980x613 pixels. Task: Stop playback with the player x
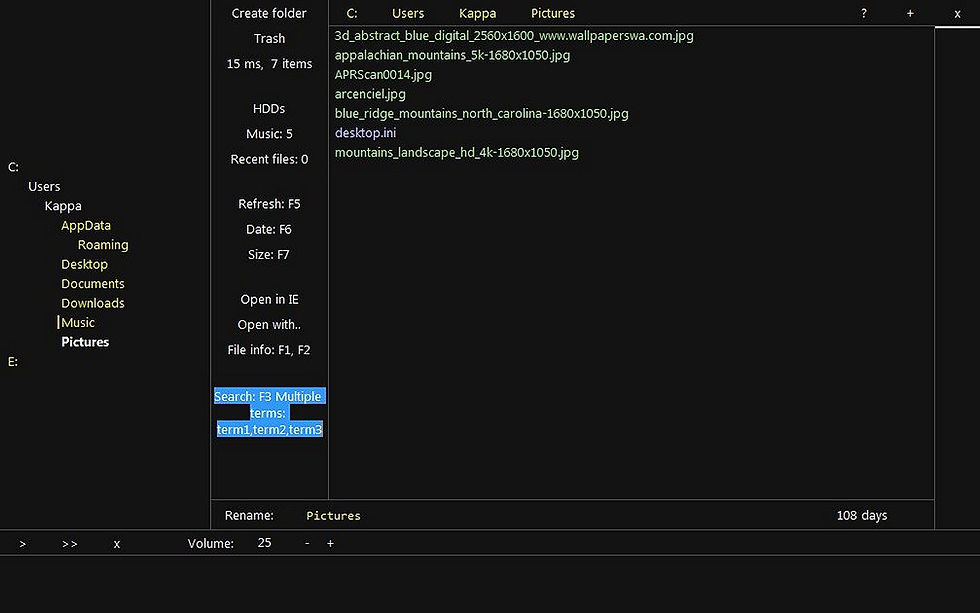click(x=116, y=544)
